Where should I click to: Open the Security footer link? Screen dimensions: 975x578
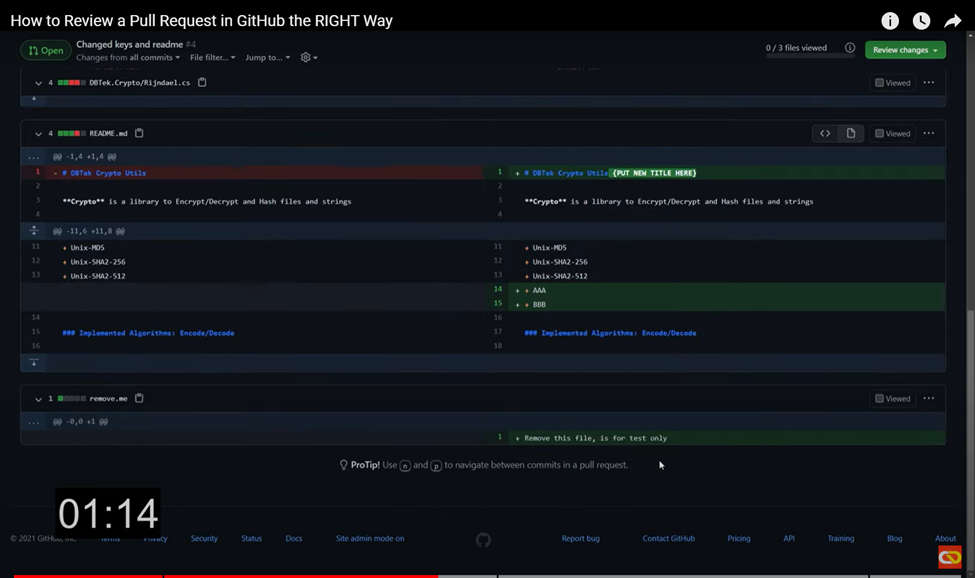pos(204,538)
